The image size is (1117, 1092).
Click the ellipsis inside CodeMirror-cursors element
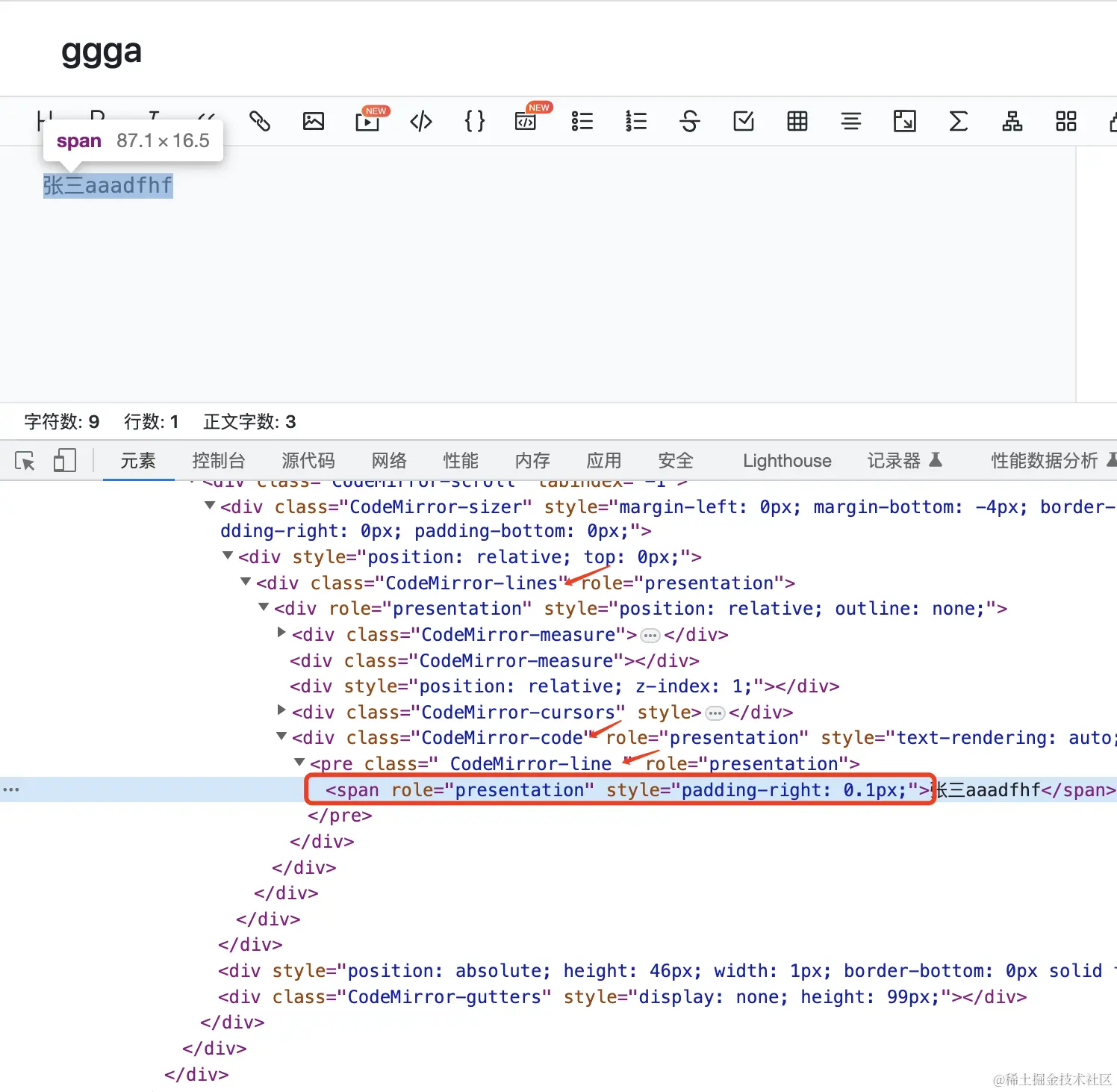click(715, 713)
